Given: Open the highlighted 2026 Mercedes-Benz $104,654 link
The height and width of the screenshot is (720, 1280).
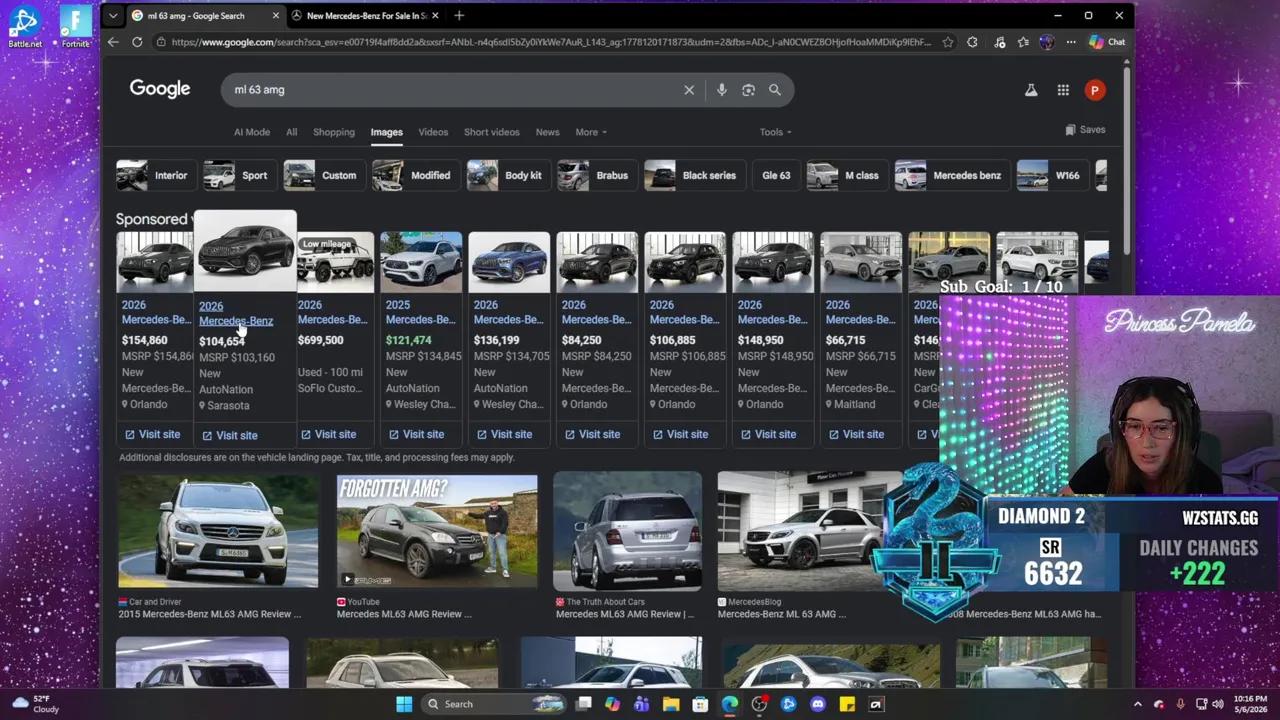Looking at the screenshot, I should (236, 314).
